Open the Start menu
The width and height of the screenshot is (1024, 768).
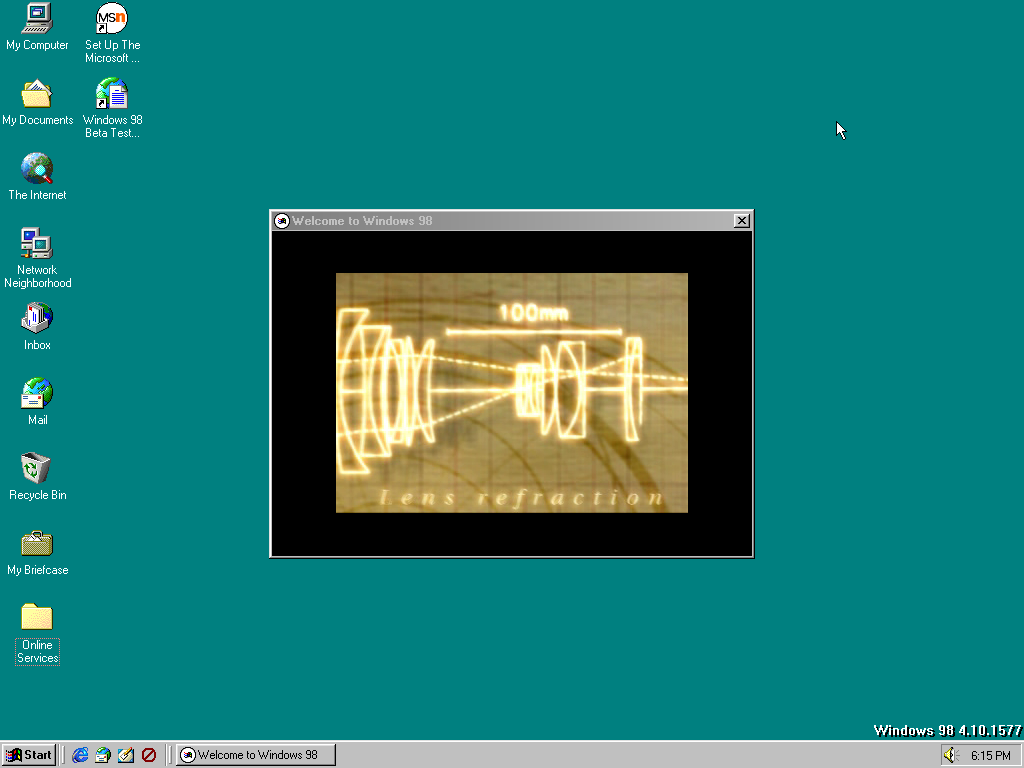pos(29,755)
